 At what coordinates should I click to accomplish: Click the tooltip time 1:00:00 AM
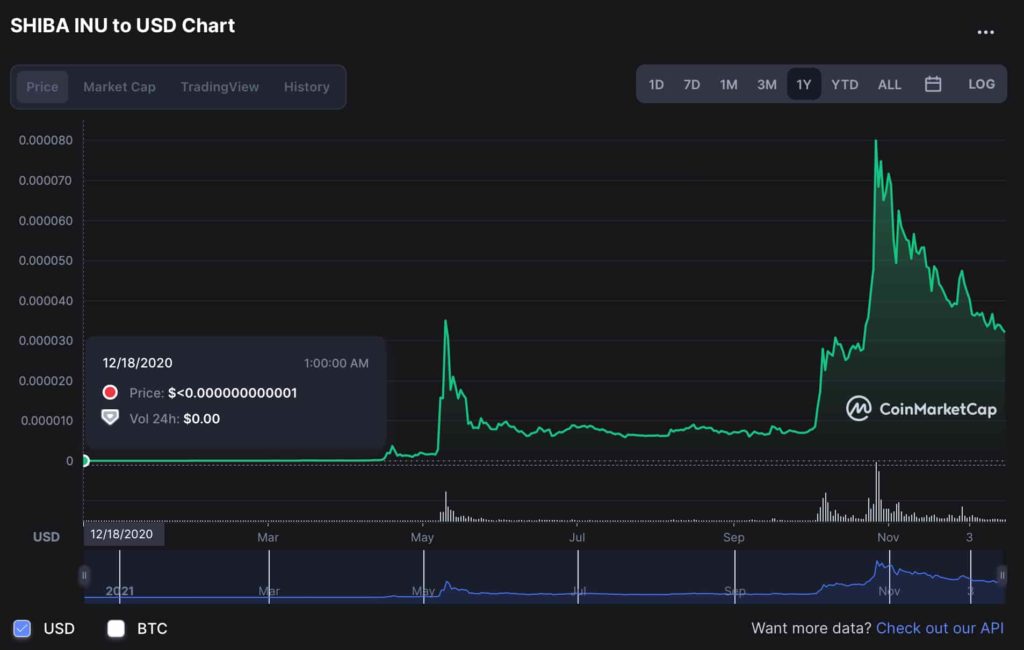click(x=336, y=363)
